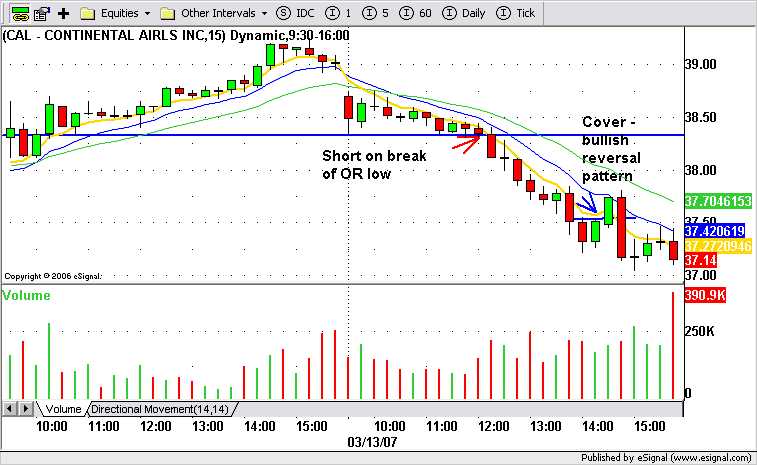Screen dimensions: 757x465
Task: Click the blue 37.420619 price label
Action: [x=715, y=231]
